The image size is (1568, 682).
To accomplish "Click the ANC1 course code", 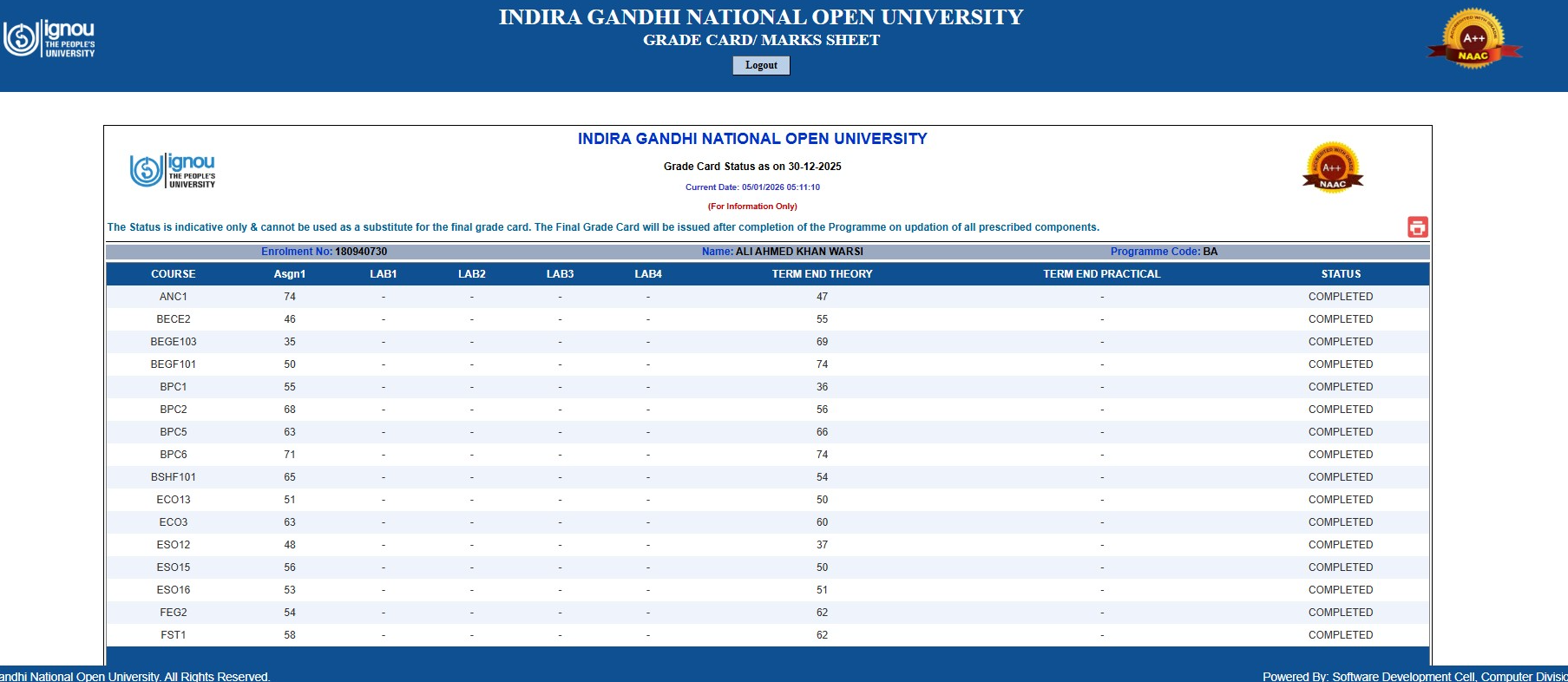I will click(174, 297).
